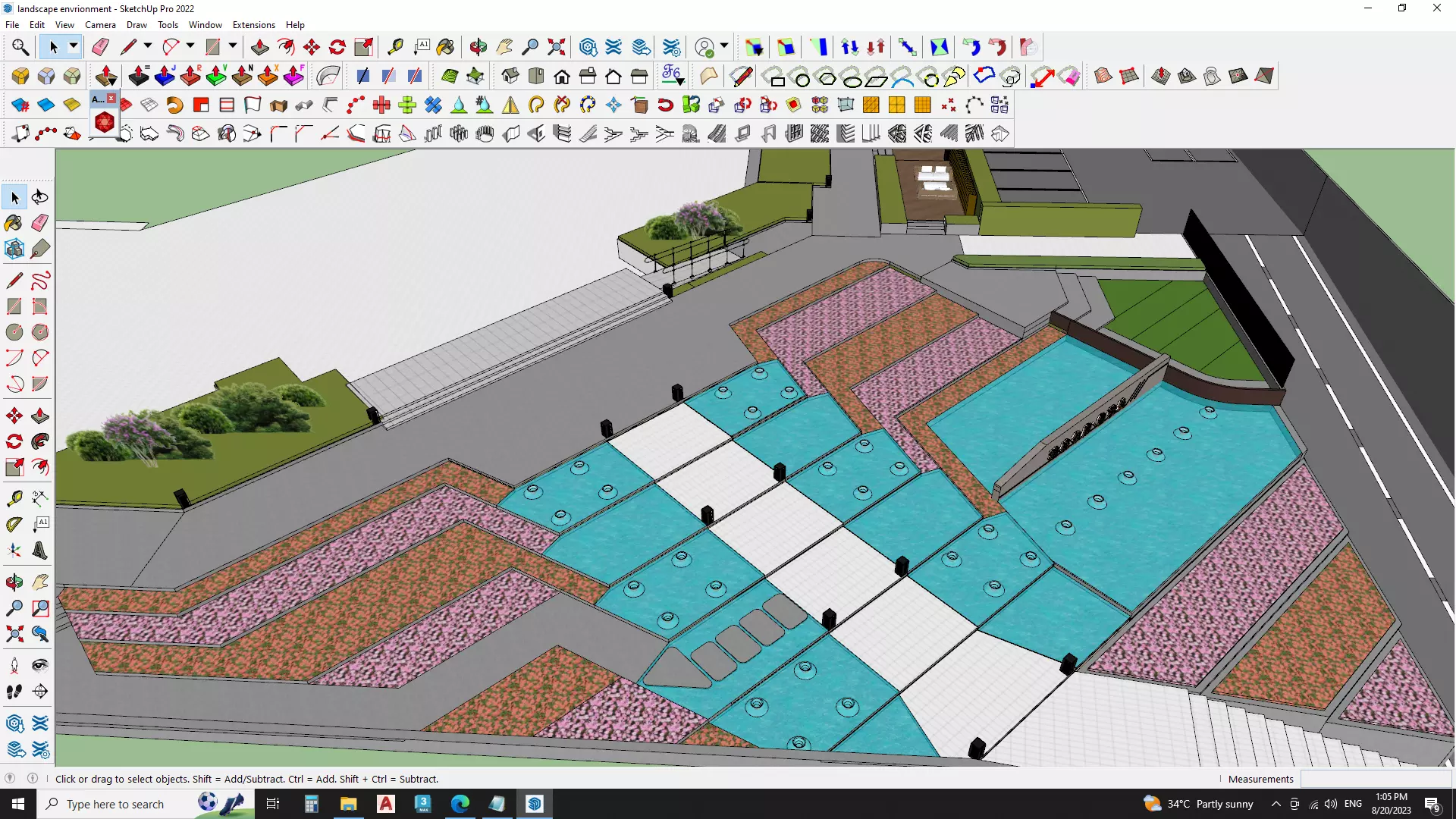Select the Text label tool in top toolbar

tap(422, 47)
